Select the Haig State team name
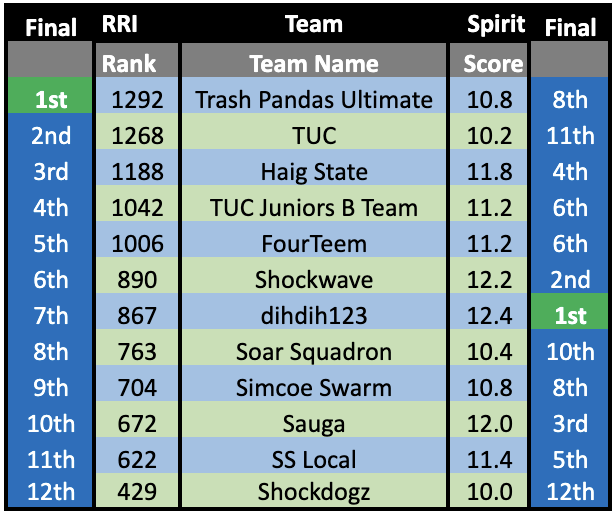The image size is (616, 512). pos(314,172)
